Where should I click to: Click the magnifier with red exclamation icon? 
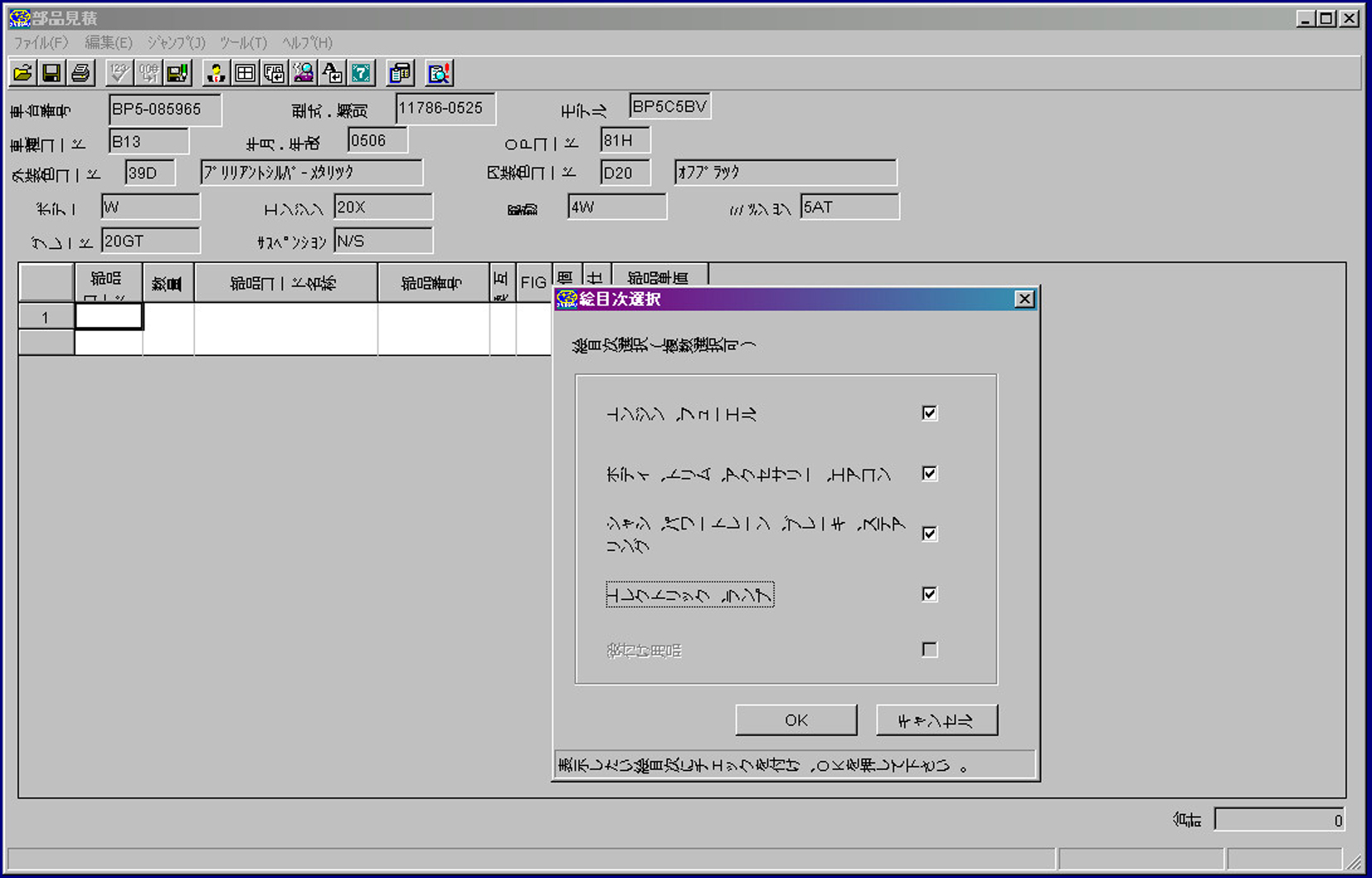point(439,74)
